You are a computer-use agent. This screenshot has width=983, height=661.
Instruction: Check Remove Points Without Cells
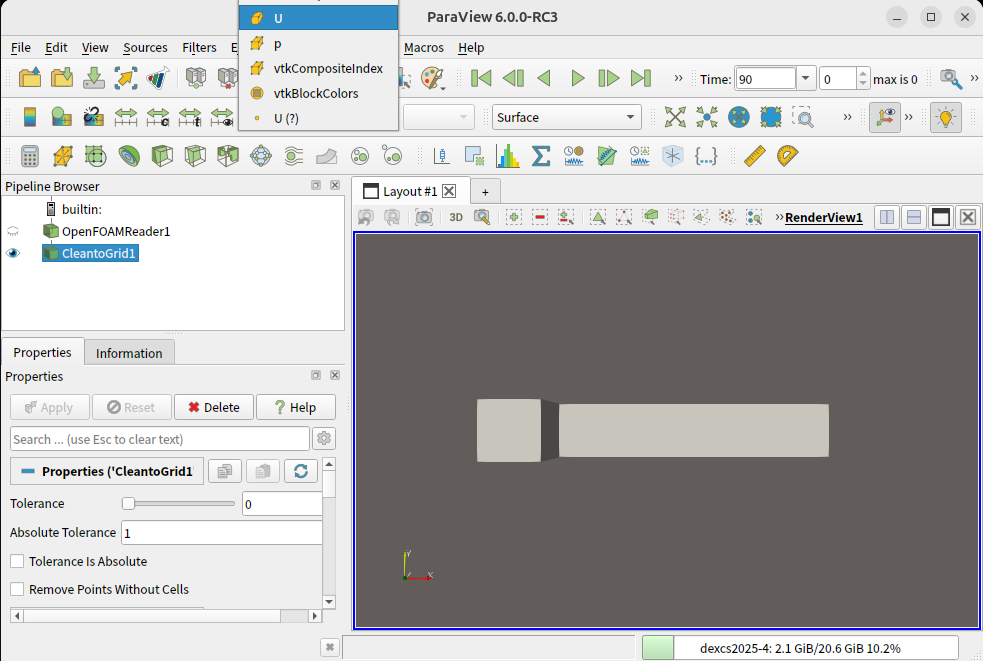pos(17,590)
